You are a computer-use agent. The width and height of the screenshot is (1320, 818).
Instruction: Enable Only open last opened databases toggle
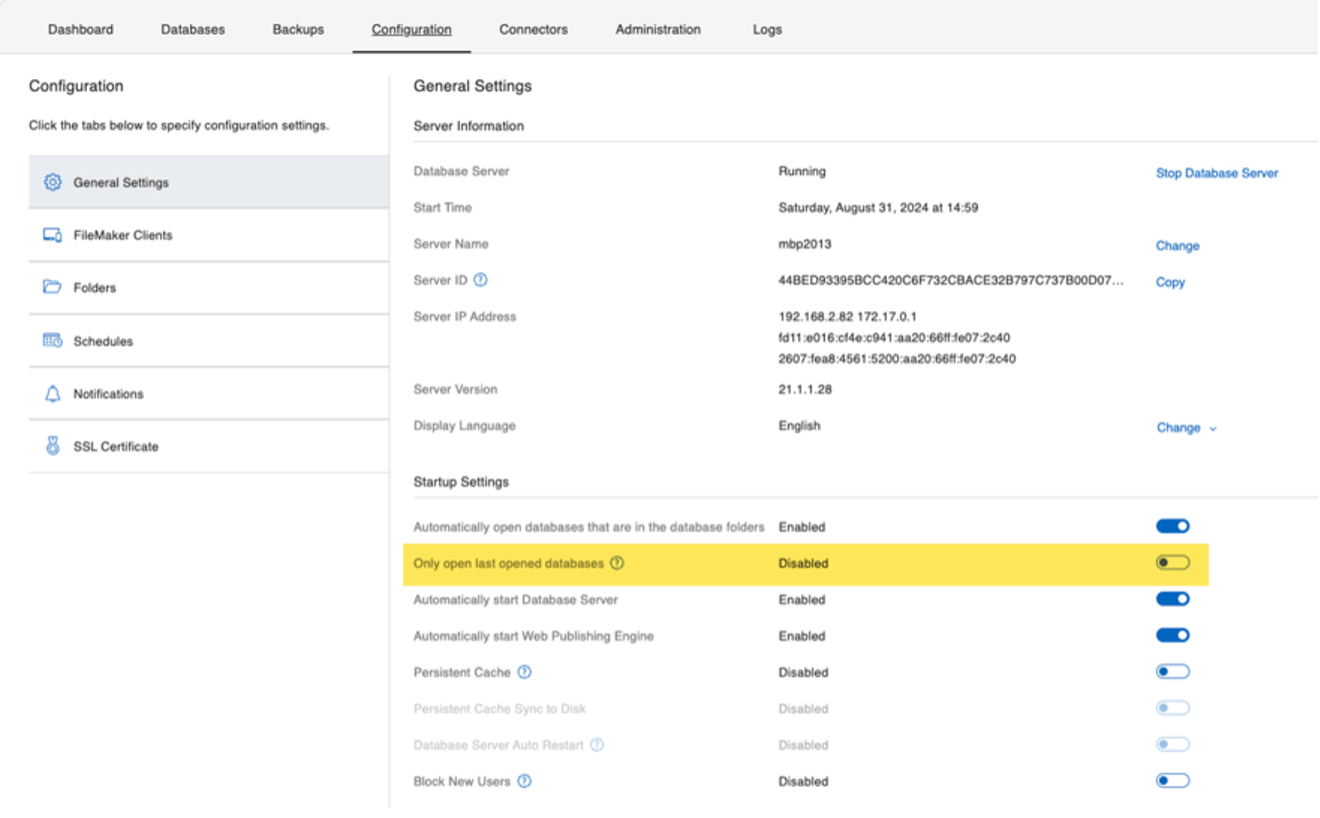(x=1173, y=563)
